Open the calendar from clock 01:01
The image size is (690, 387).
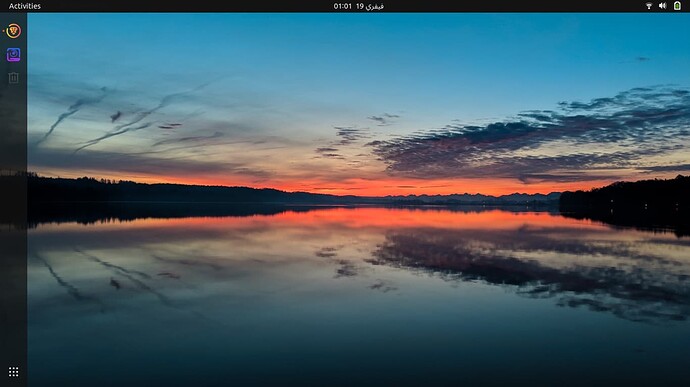click(x=342, y=6)
